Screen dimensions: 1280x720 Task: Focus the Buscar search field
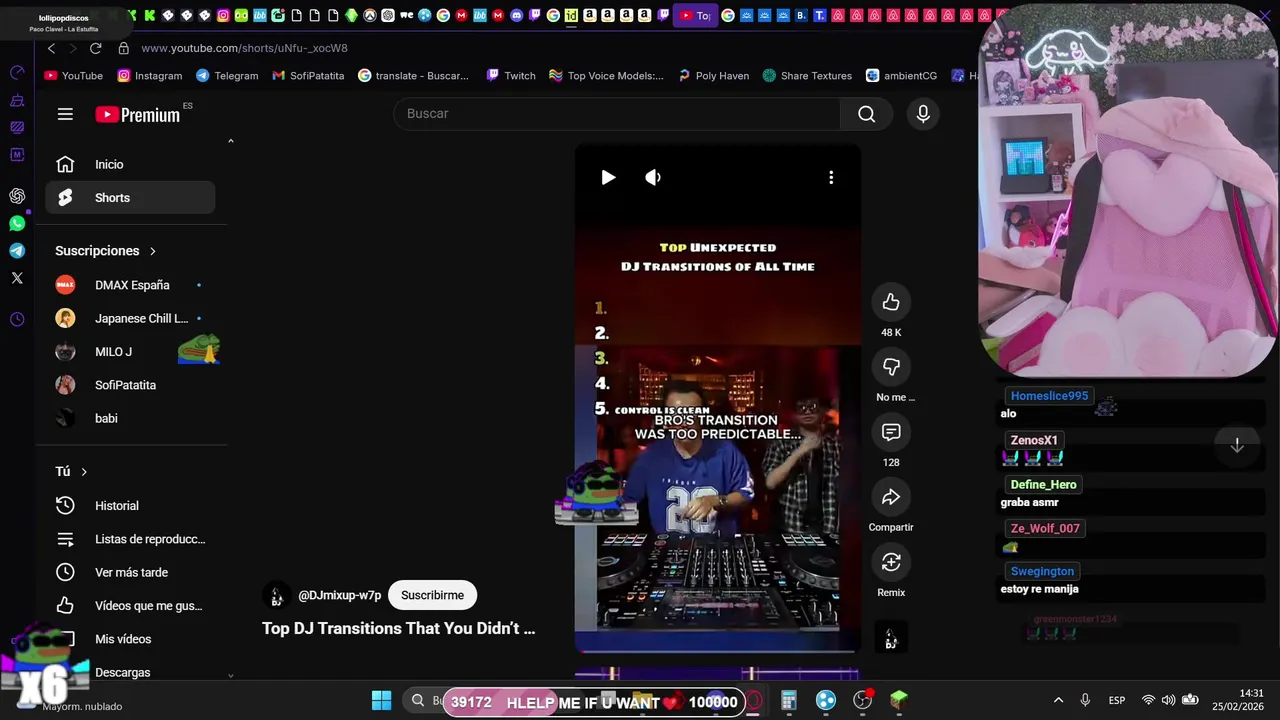[617, 114]
